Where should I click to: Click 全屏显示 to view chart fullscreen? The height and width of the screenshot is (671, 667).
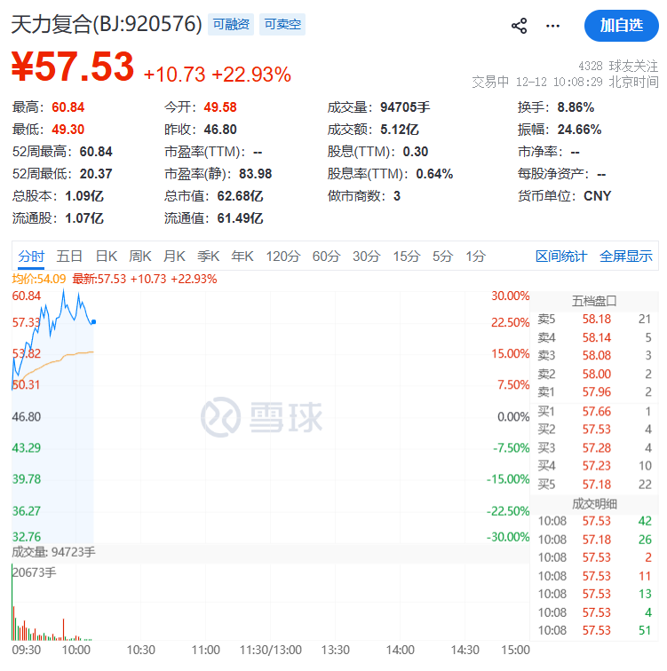click(625, 256)
